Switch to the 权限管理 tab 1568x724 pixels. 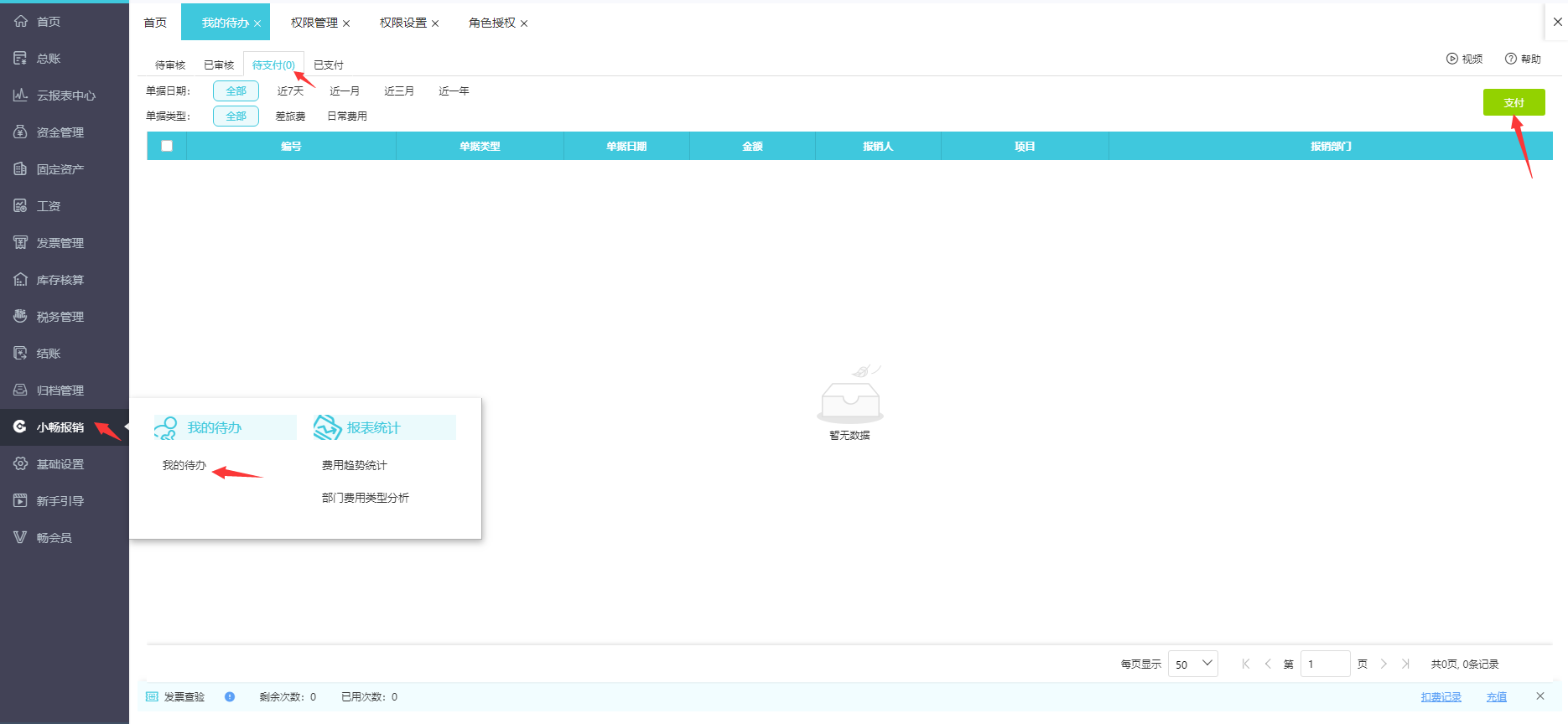coord(314,23)
